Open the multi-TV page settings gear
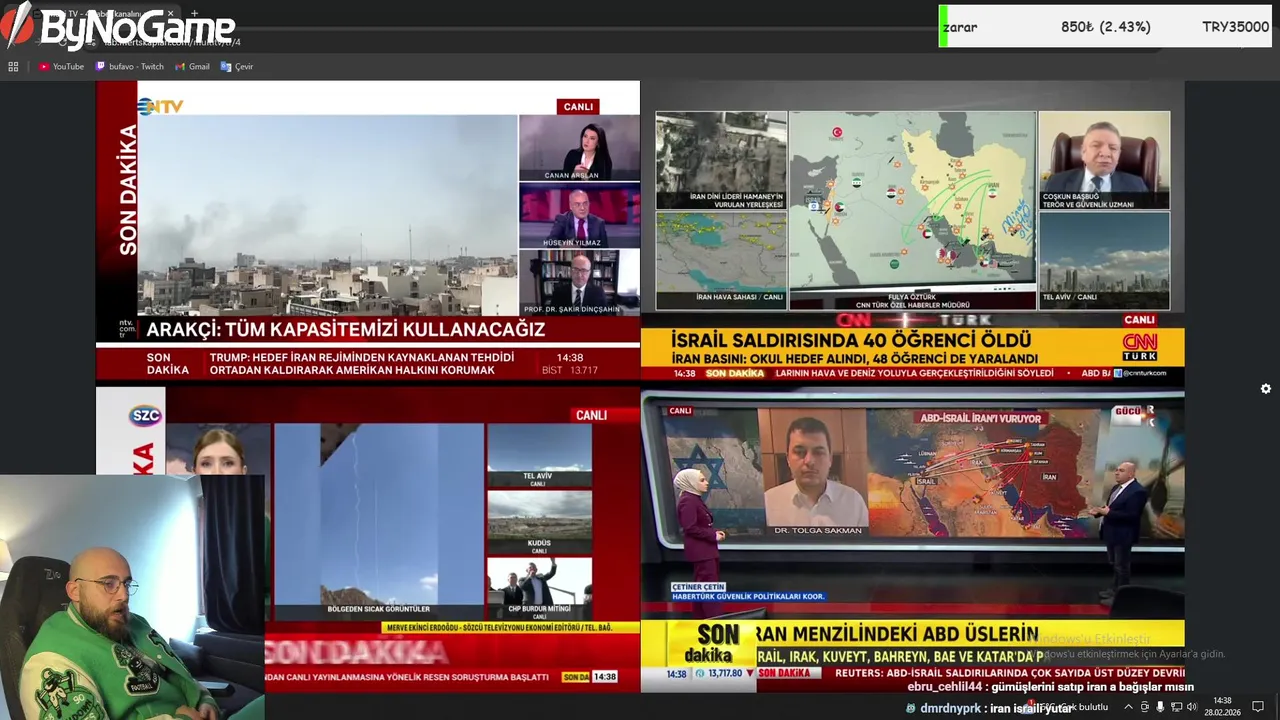Image resolution: width=1280 pixels, height=720 pixels. (x=1265, y=389)
